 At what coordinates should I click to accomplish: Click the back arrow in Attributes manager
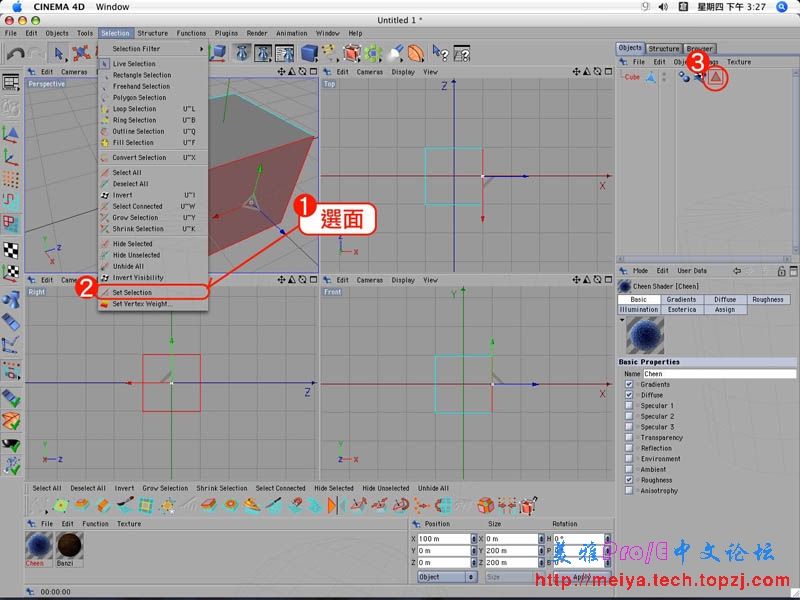(737, 271)
